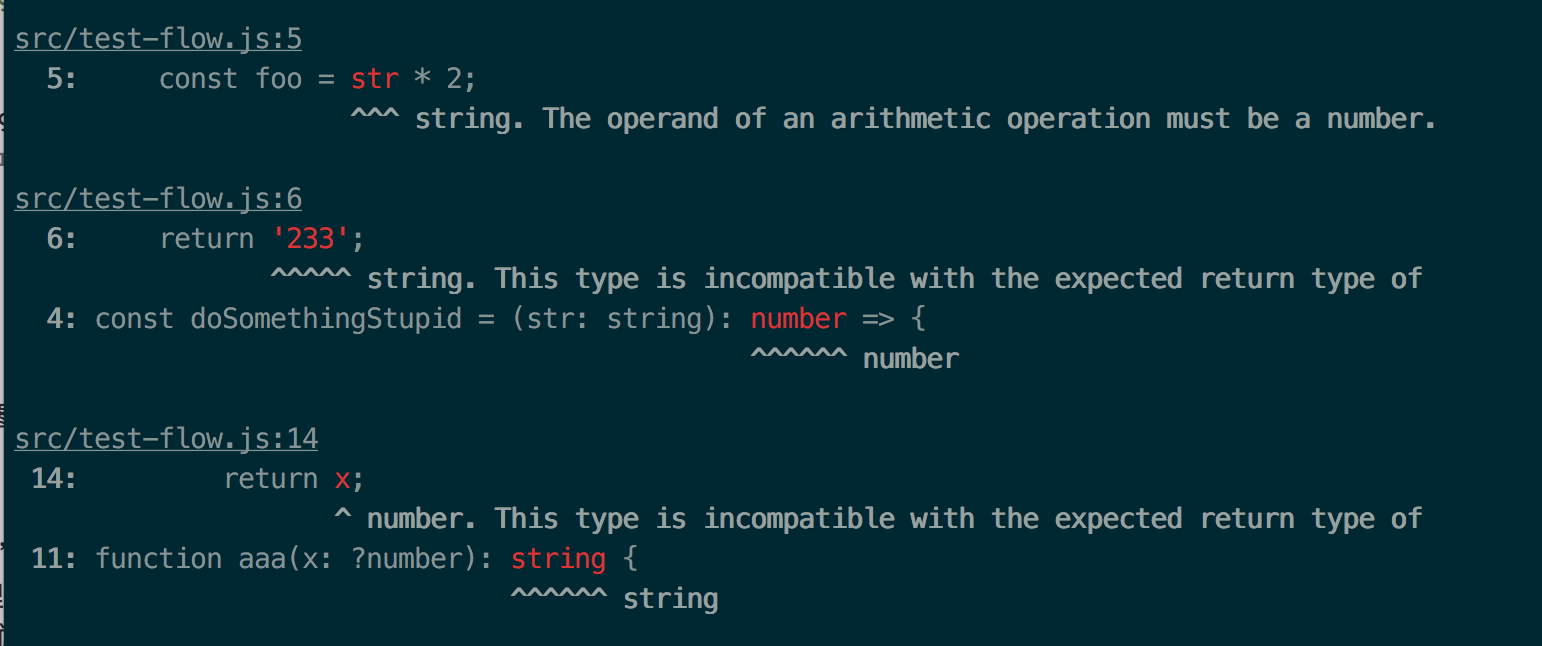This screenshot has width=1542, height=646.
Task: Open the src/test-flow.js:5 file link
Action: tap(158, 39)
